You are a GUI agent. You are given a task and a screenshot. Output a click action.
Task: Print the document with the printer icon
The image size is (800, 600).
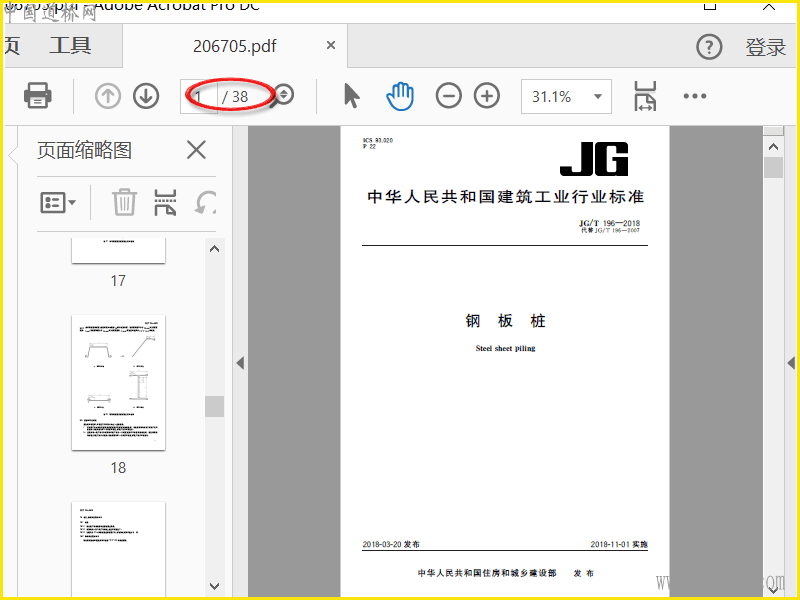37,95
